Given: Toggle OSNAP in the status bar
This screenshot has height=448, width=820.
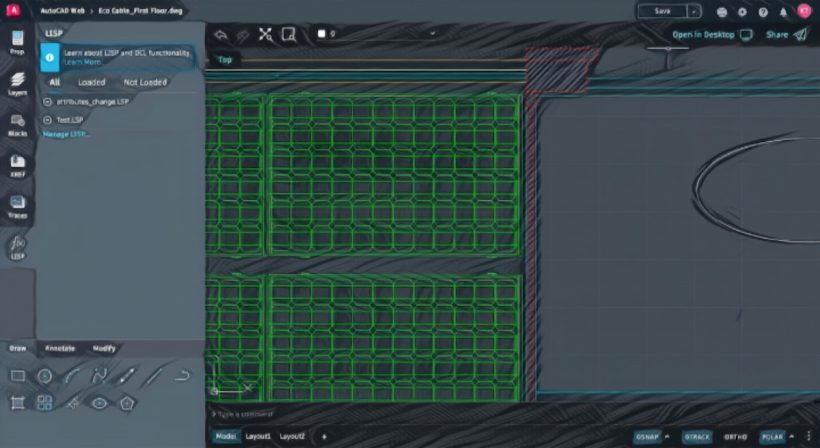Looking at the screenshot, I should pyautogui.click(x=649, y=437).
